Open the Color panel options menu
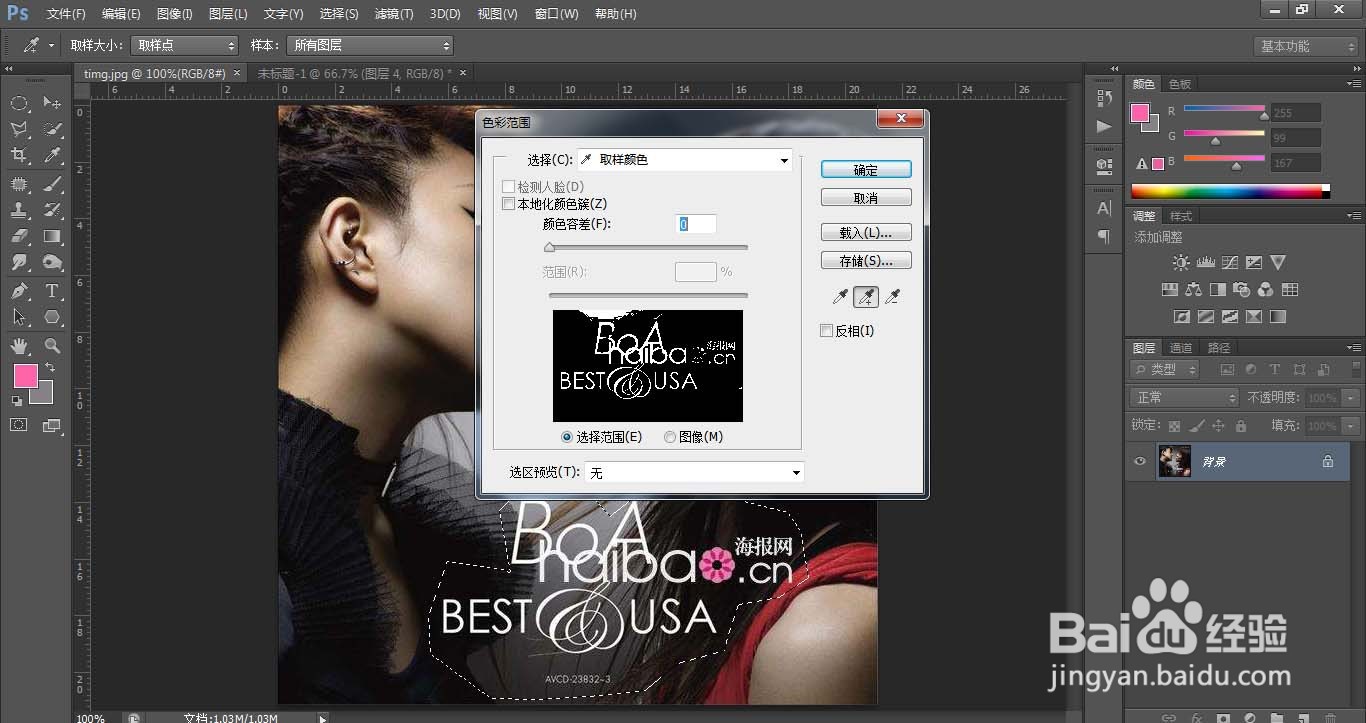This screenshot has width=1366, height=723. click(x=1354, y=84)
